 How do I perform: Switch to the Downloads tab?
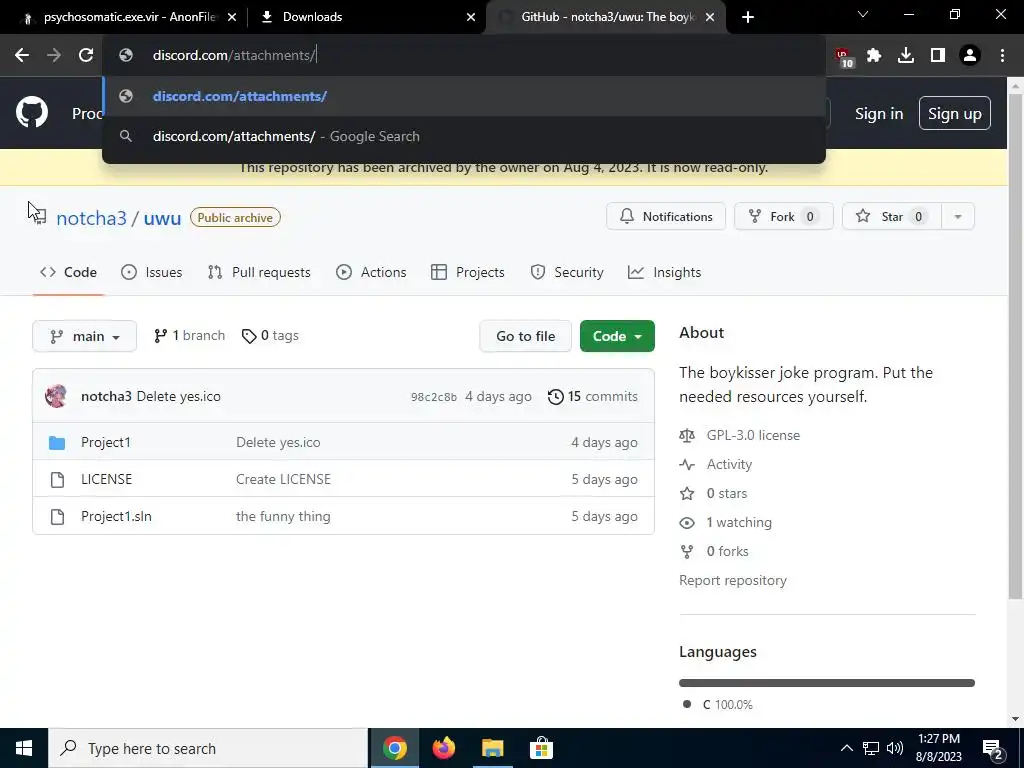point(367,17)
